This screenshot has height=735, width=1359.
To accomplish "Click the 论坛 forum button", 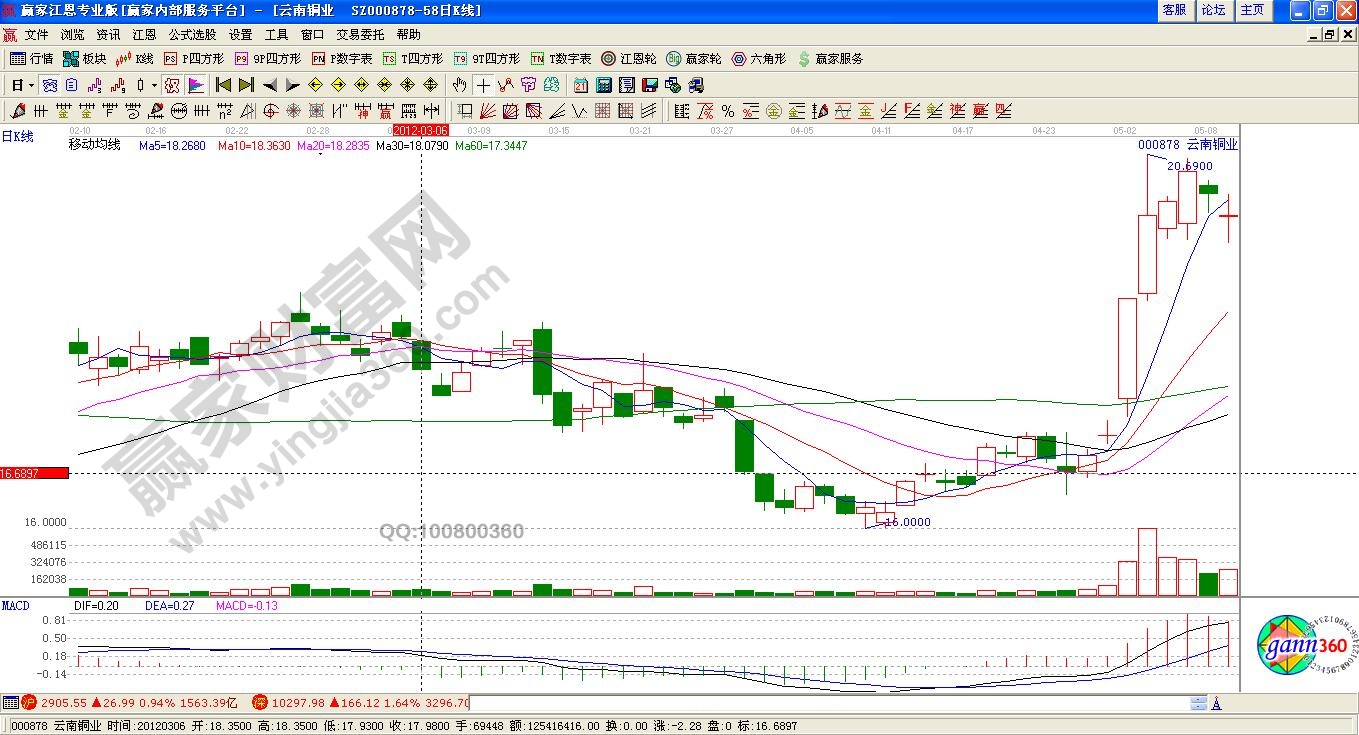I will tap(1212, 10).
